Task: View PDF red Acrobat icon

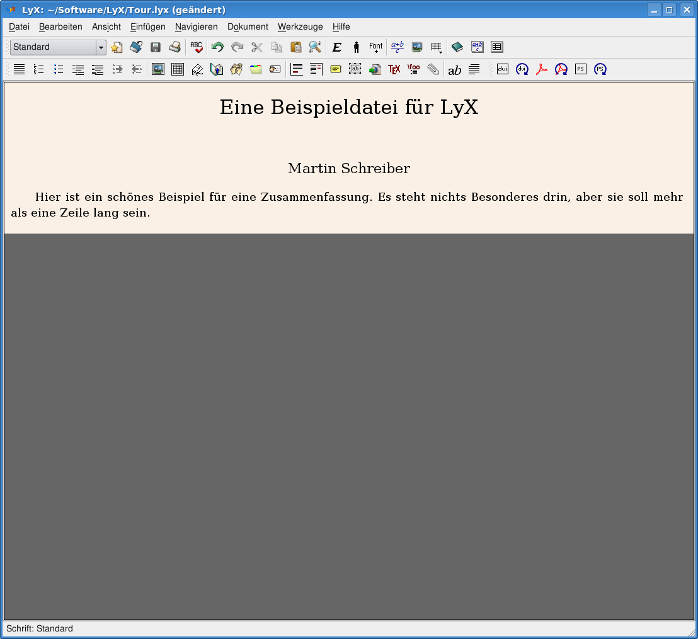Action: click(x=542, y=69)
